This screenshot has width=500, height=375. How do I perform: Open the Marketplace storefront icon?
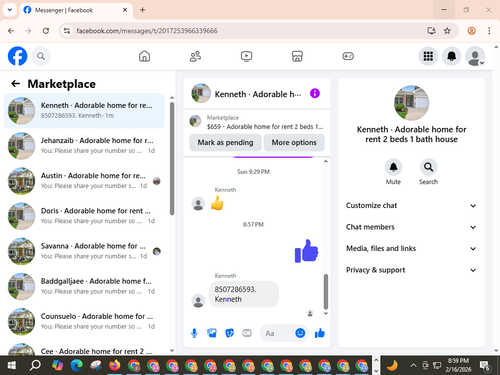click(297, 56)
